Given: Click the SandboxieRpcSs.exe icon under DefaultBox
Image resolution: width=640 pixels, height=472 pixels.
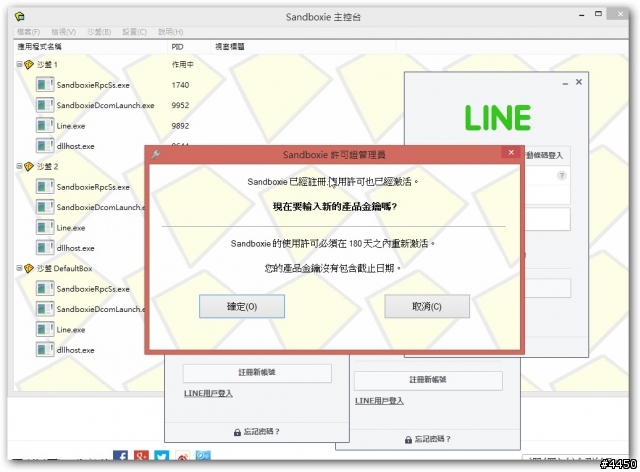Looking at the screenshot, I should [x=45, y=289].
